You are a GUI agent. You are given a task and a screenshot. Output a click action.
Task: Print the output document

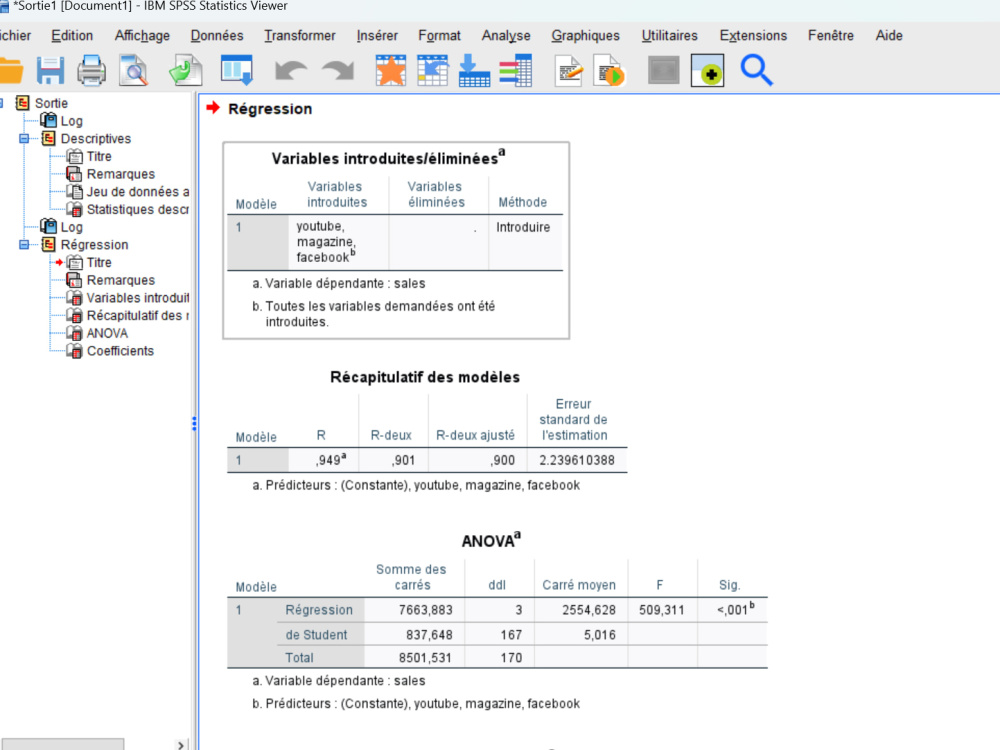[x=92, y=70]
